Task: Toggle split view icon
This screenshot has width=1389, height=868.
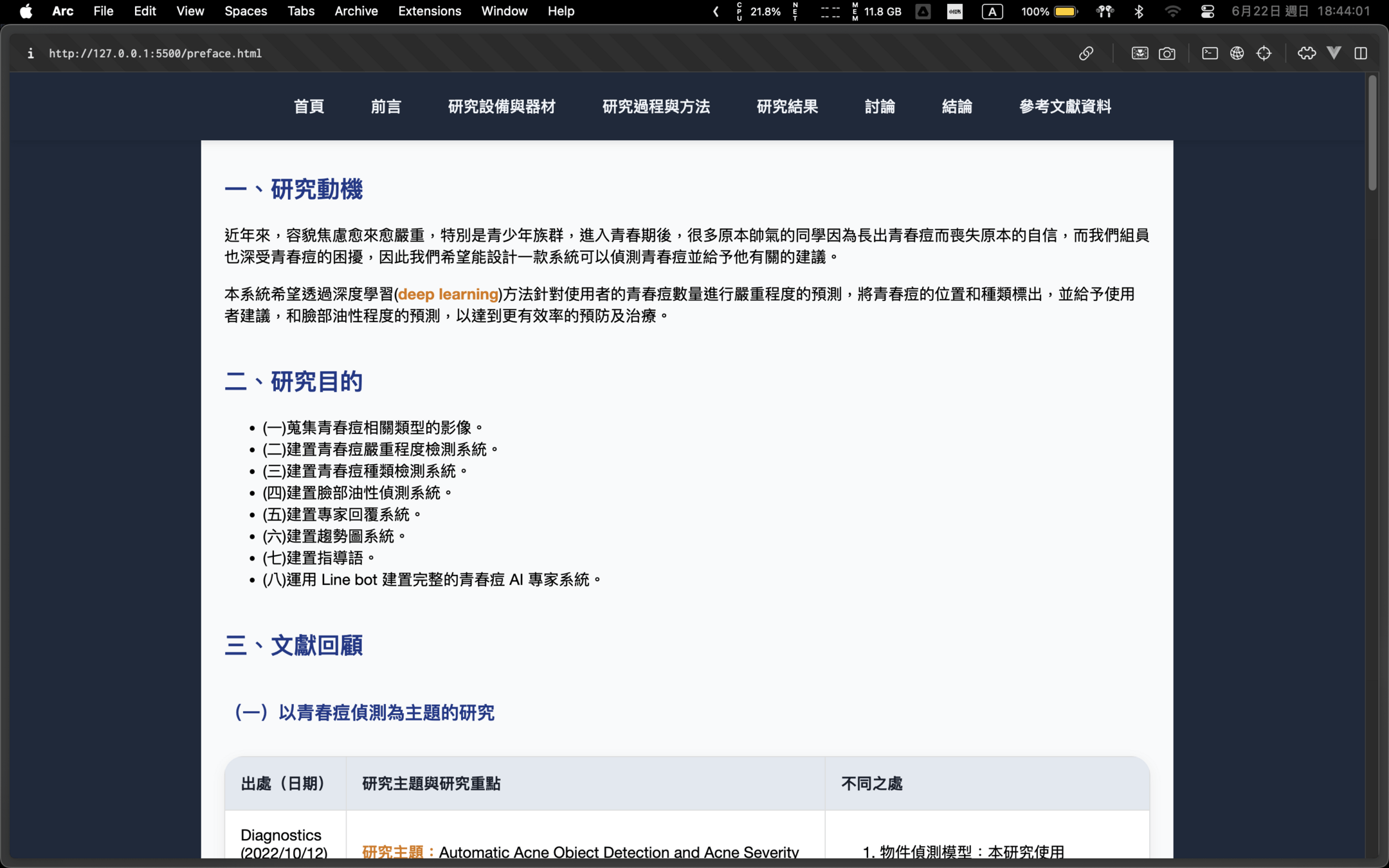Action: point(1361,53)
